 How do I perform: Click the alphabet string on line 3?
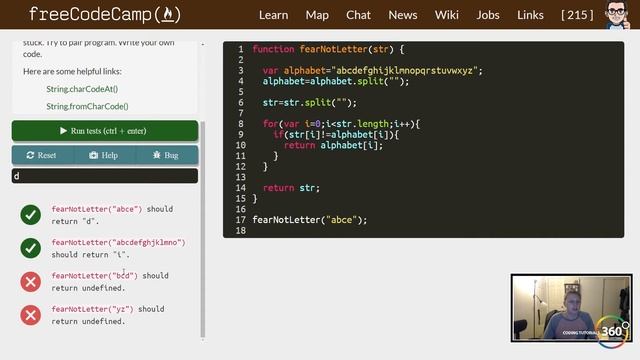404,71
